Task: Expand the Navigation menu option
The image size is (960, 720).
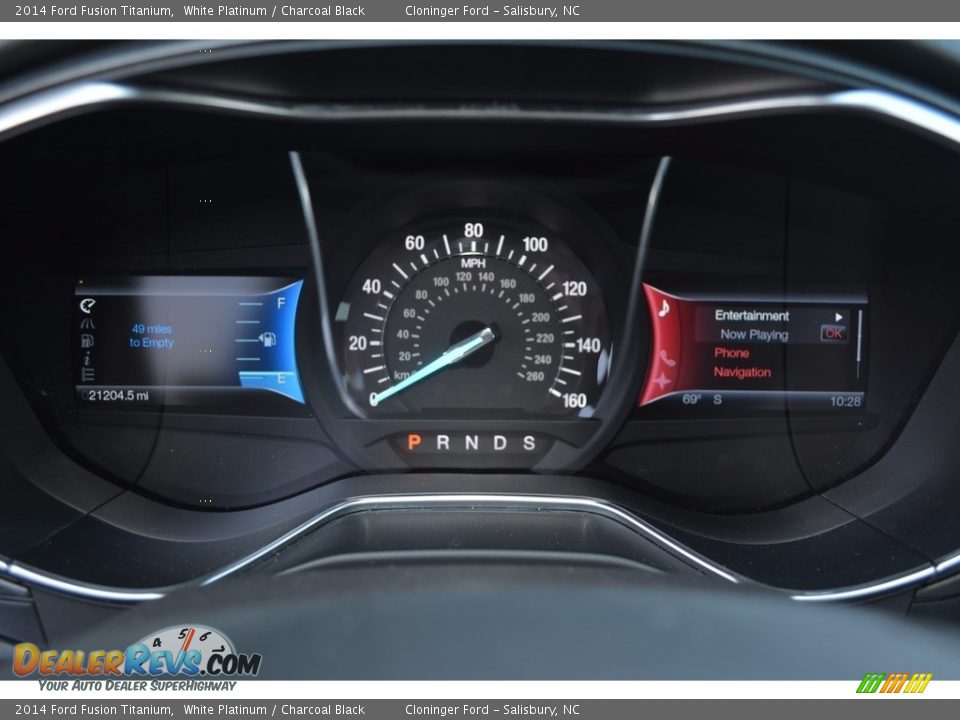Action: (741, 371)
